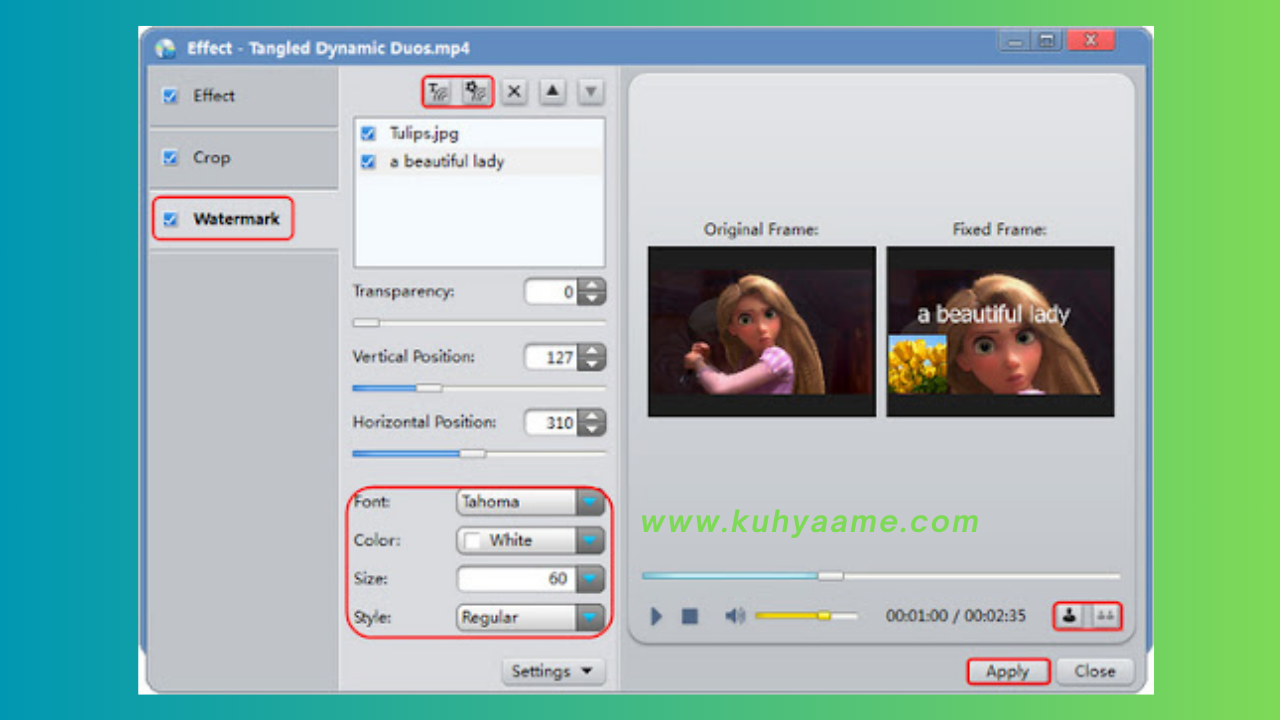
Task: Click the Vertical Position slider handle
Action: tap(429, 388)
